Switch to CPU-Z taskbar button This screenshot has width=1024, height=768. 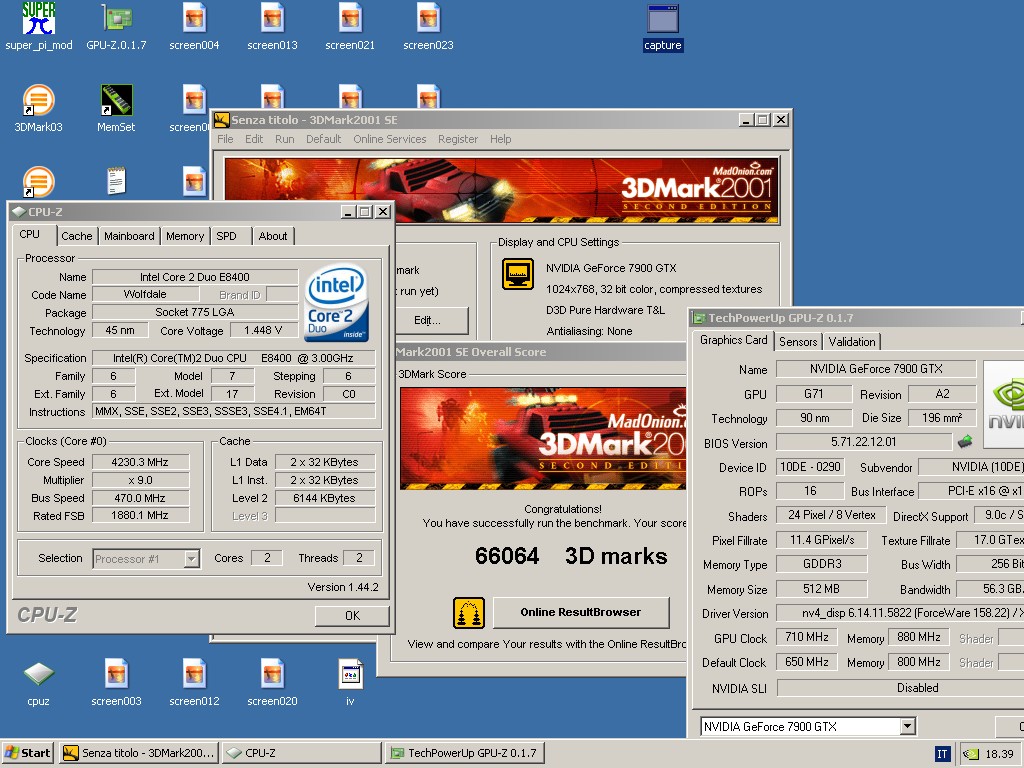tap(302, 753)
